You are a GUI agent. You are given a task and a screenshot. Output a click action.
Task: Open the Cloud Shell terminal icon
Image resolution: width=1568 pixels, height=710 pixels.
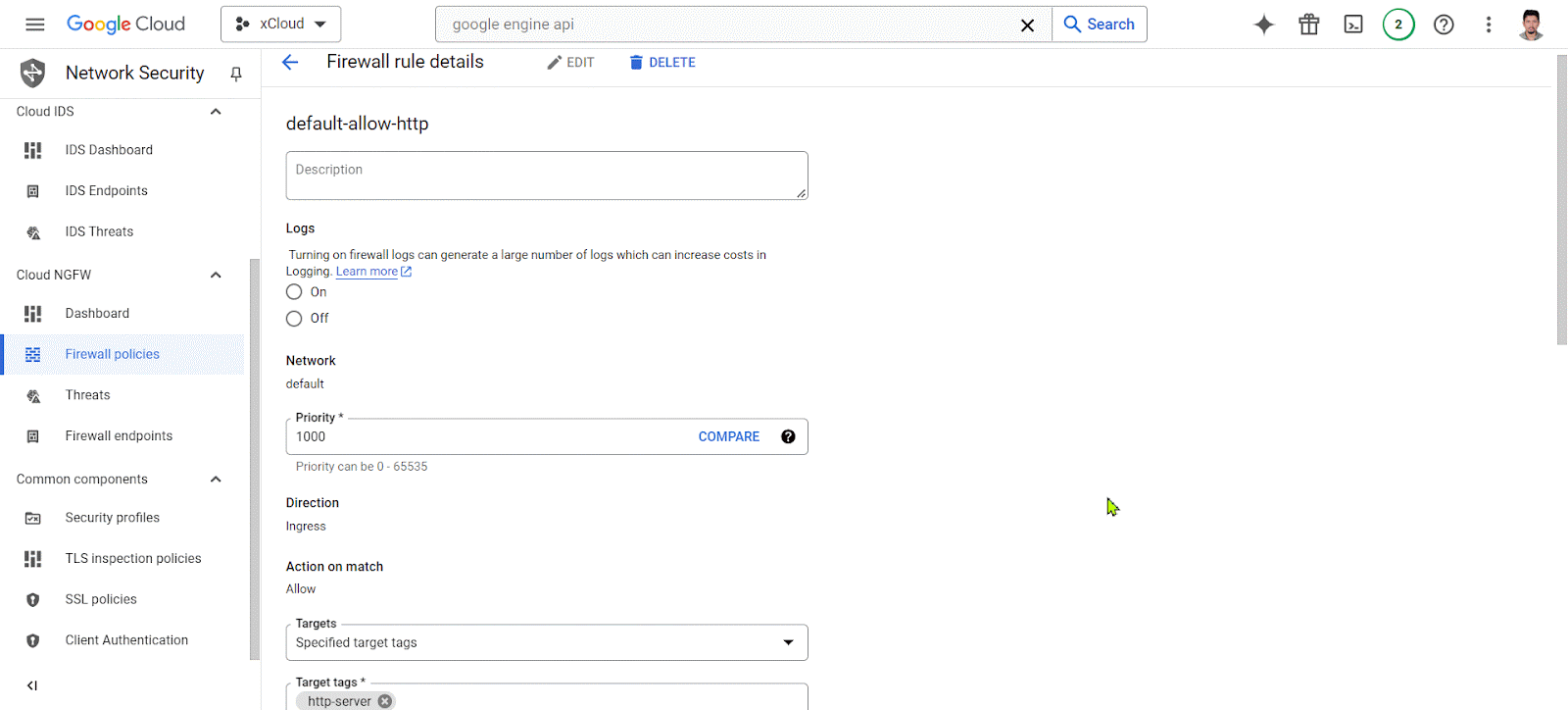1353,24
